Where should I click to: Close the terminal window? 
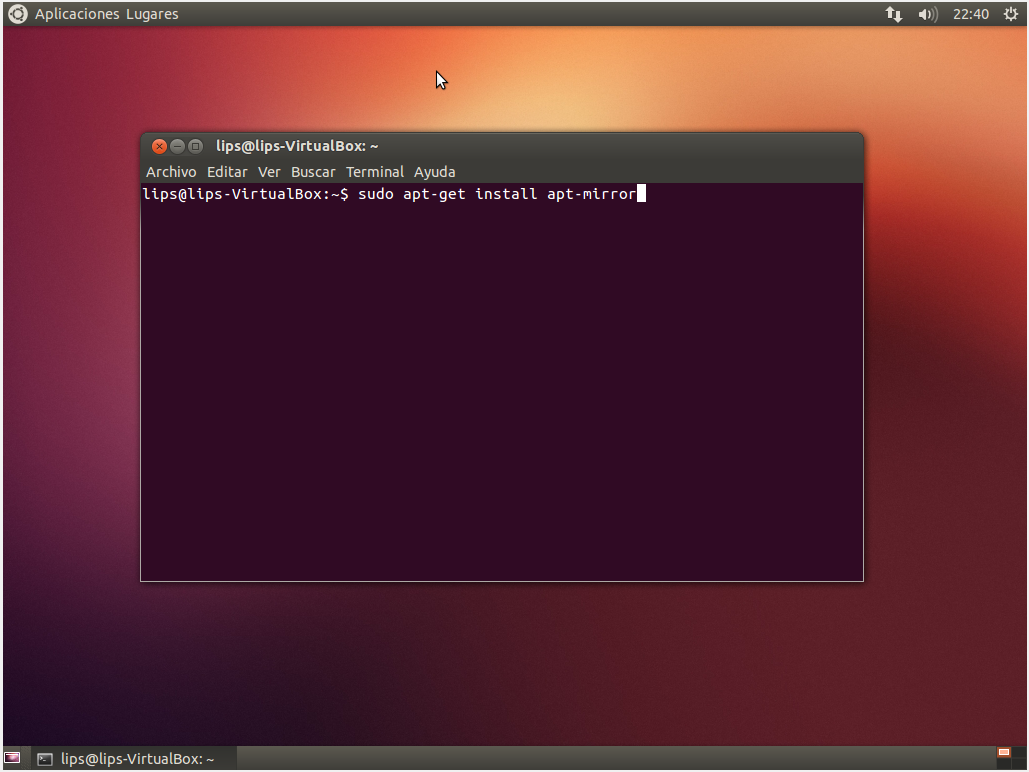pos(159,146)
